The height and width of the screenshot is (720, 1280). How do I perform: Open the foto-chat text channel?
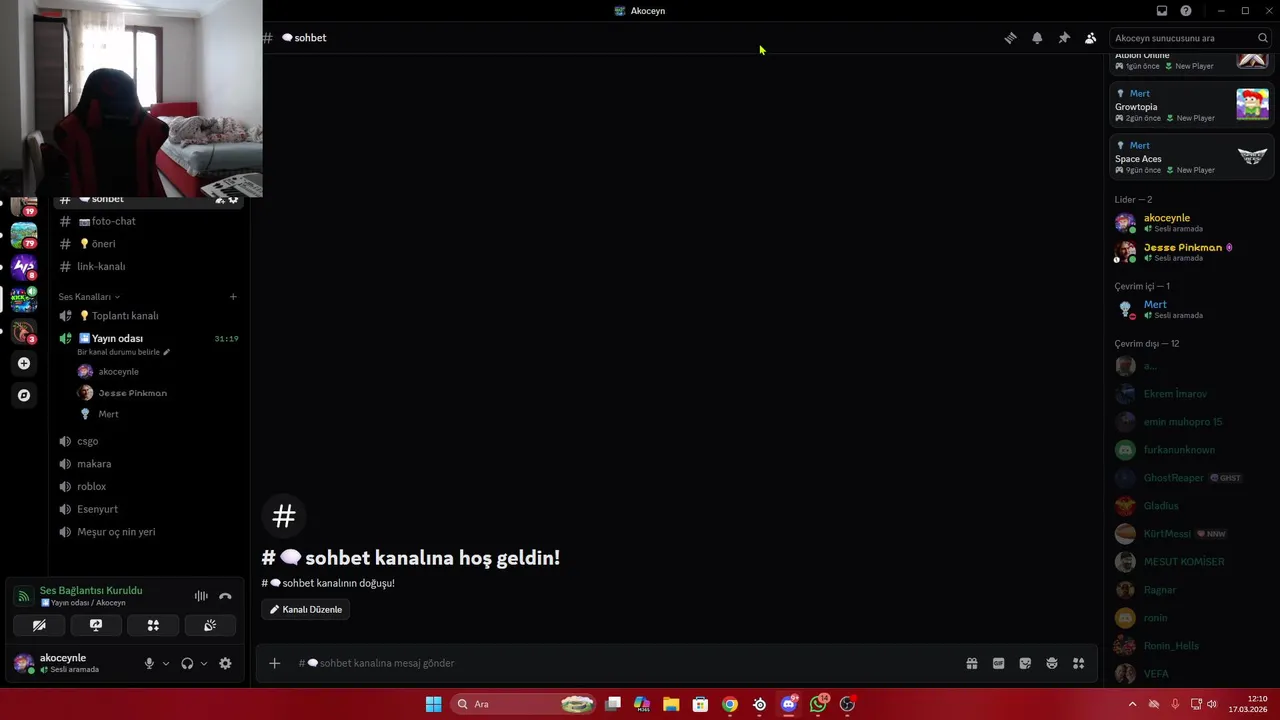tap(150, 221)
